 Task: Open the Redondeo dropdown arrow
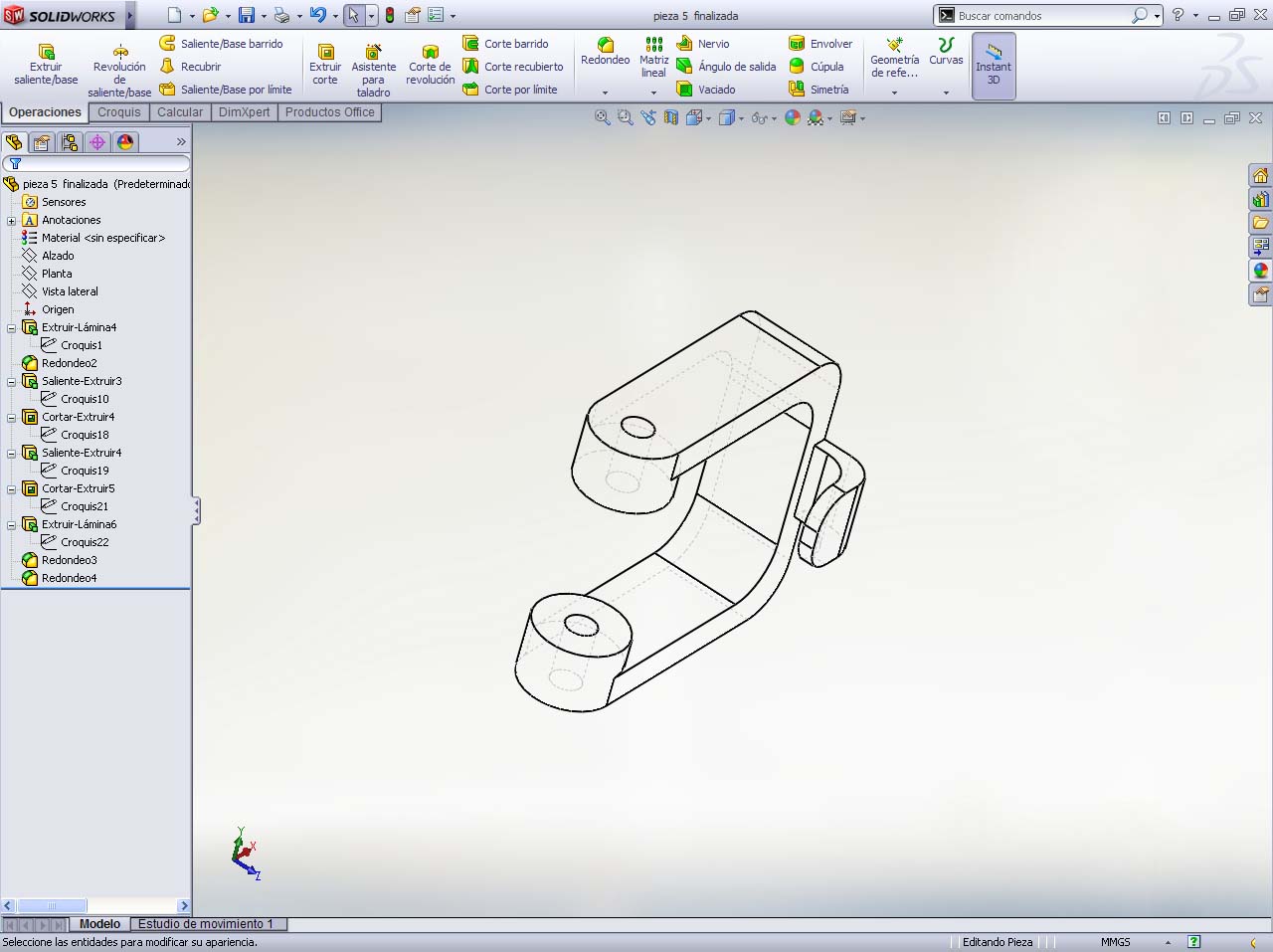coord(605,93)
